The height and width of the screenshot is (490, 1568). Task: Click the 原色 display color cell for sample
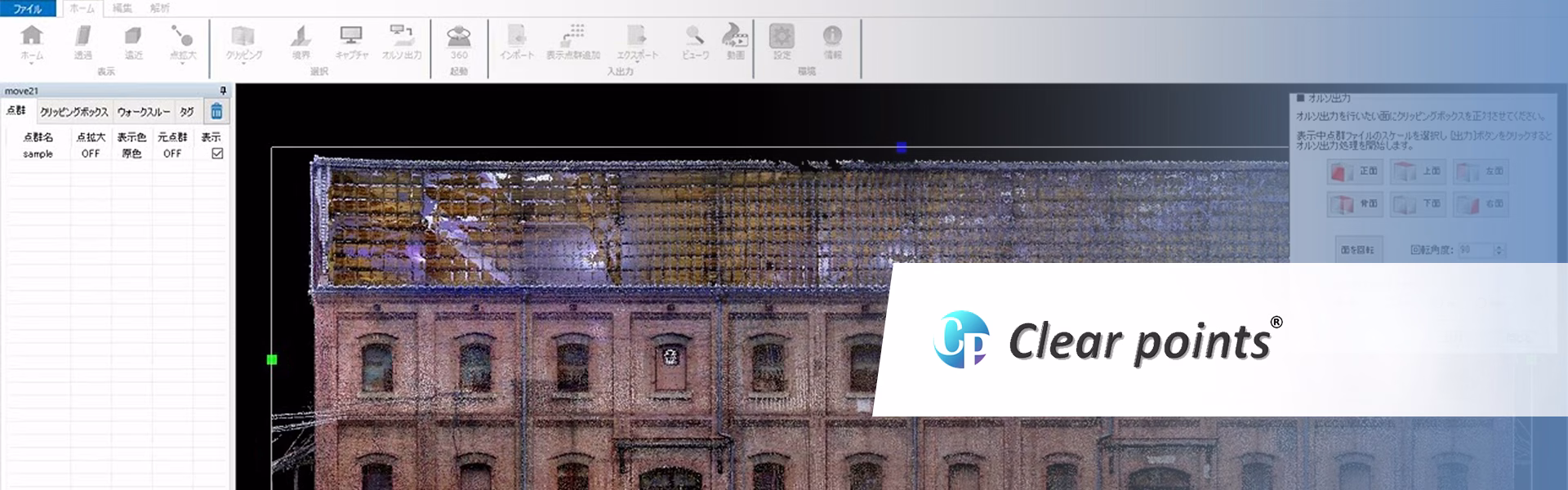pyautogui.click(x=131, y=154)
